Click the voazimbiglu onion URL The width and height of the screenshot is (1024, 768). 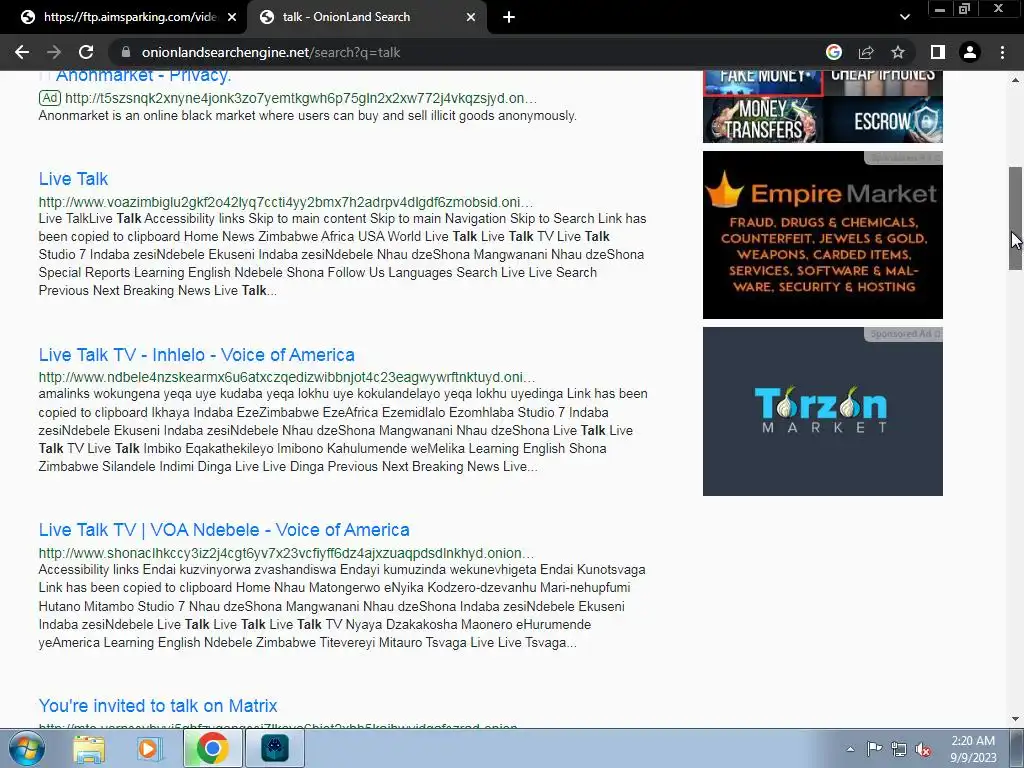click(285, 202)
